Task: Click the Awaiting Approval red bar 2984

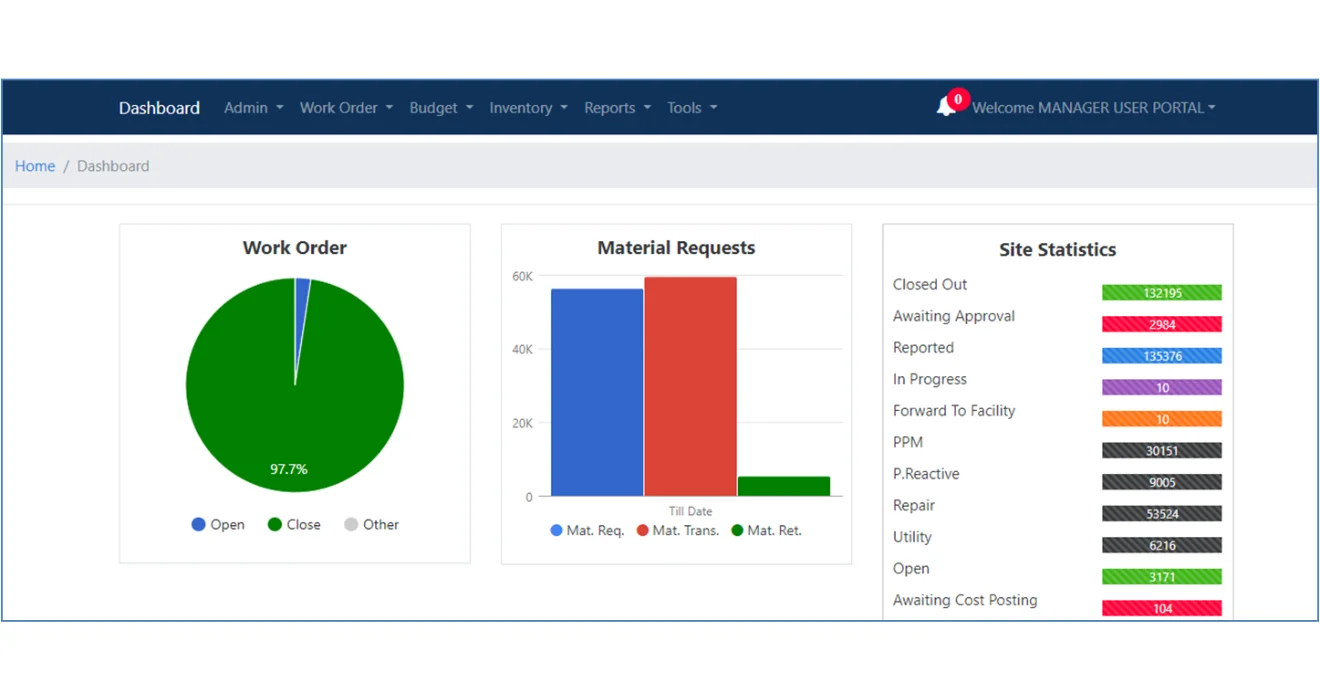Action: pyautogui.click(x=1161, y=325)
